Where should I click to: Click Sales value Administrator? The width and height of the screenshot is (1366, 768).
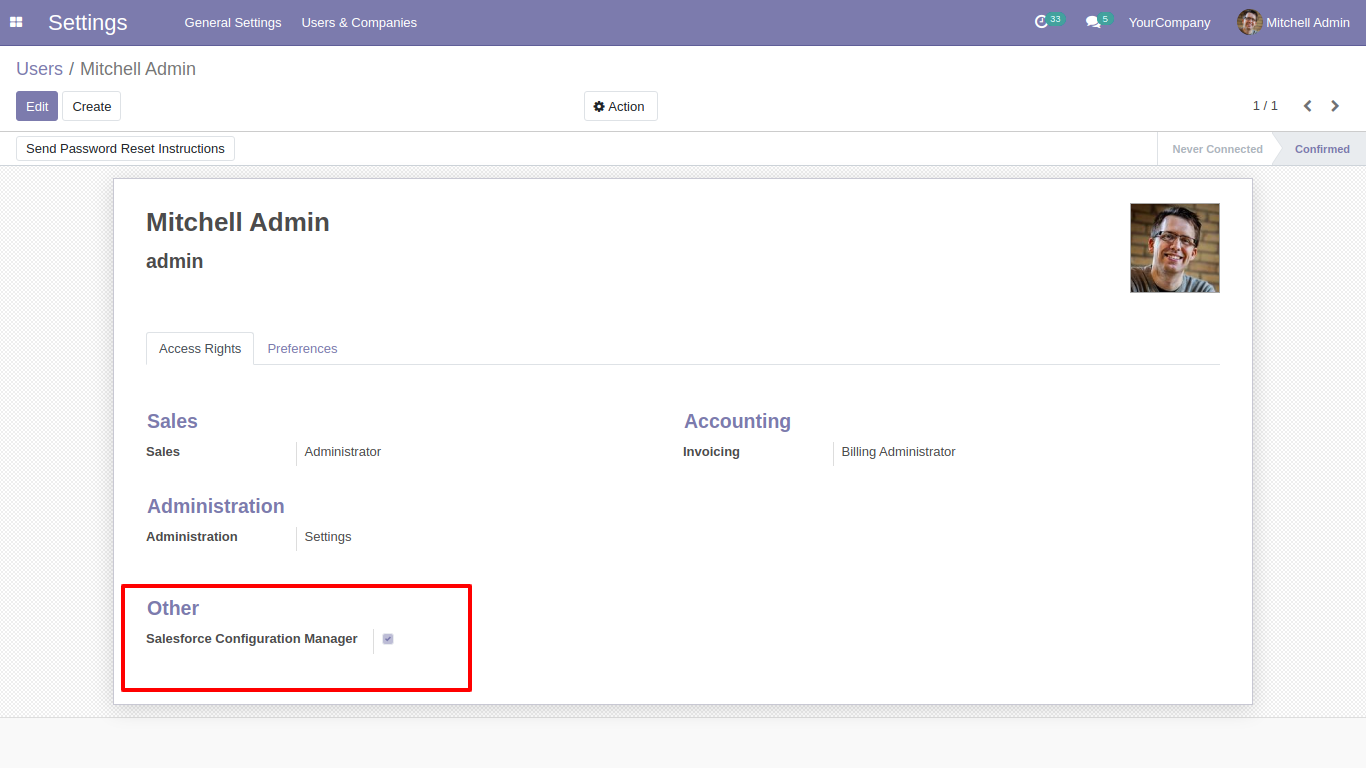point(343,452)
